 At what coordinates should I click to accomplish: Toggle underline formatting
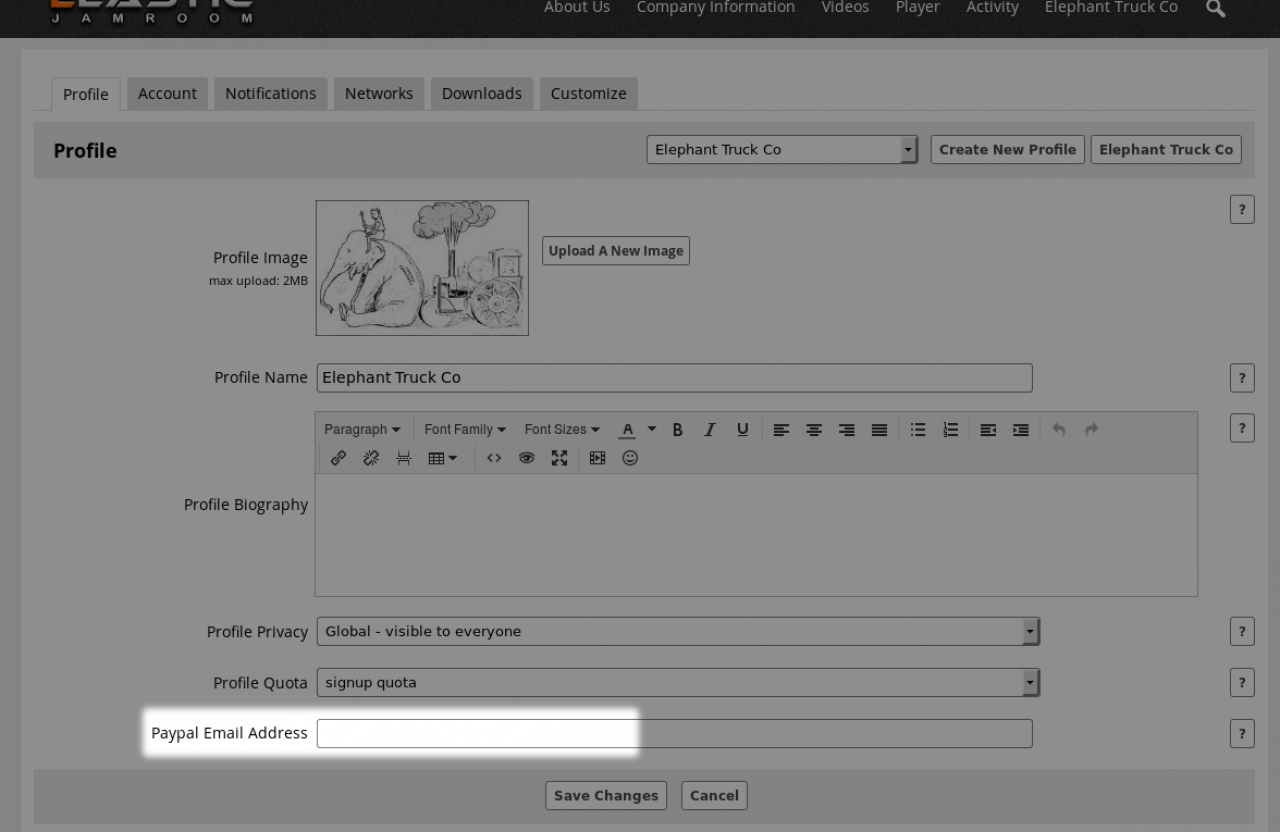click(x=742, y=429)
